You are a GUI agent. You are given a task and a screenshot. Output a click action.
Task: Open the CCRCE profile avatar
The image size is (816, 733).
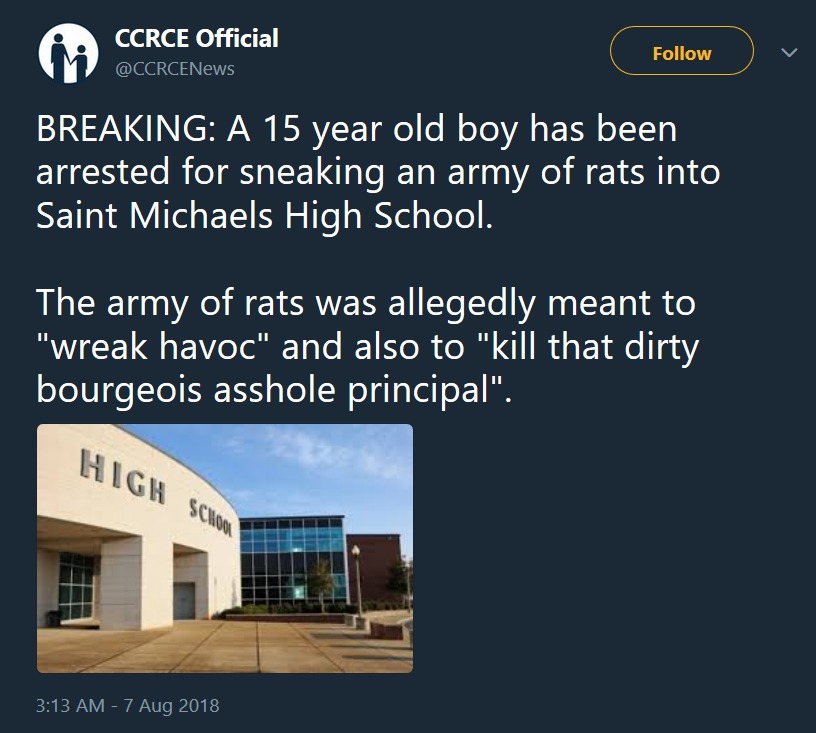pos(68,53)
